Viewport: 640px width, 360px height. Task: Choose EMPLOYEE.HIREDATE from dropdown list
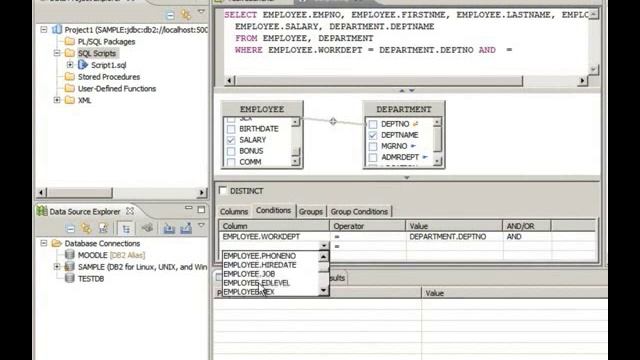260,265
